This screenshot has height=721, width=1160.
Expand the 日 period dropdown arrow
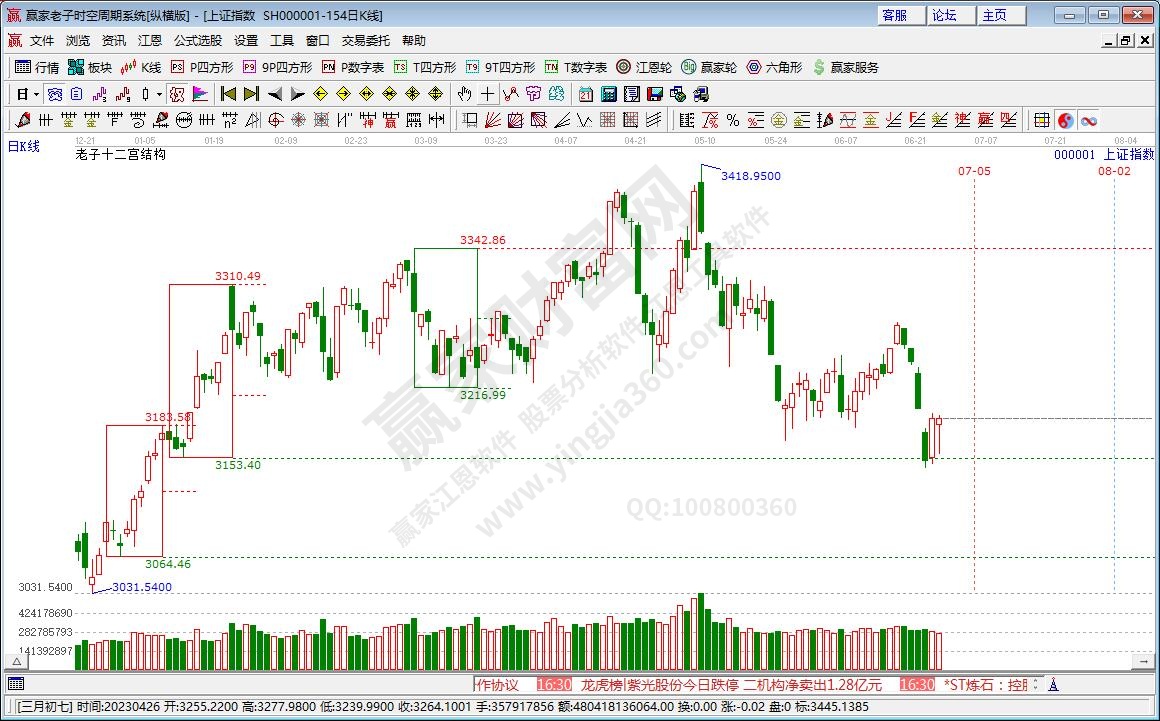36,94
